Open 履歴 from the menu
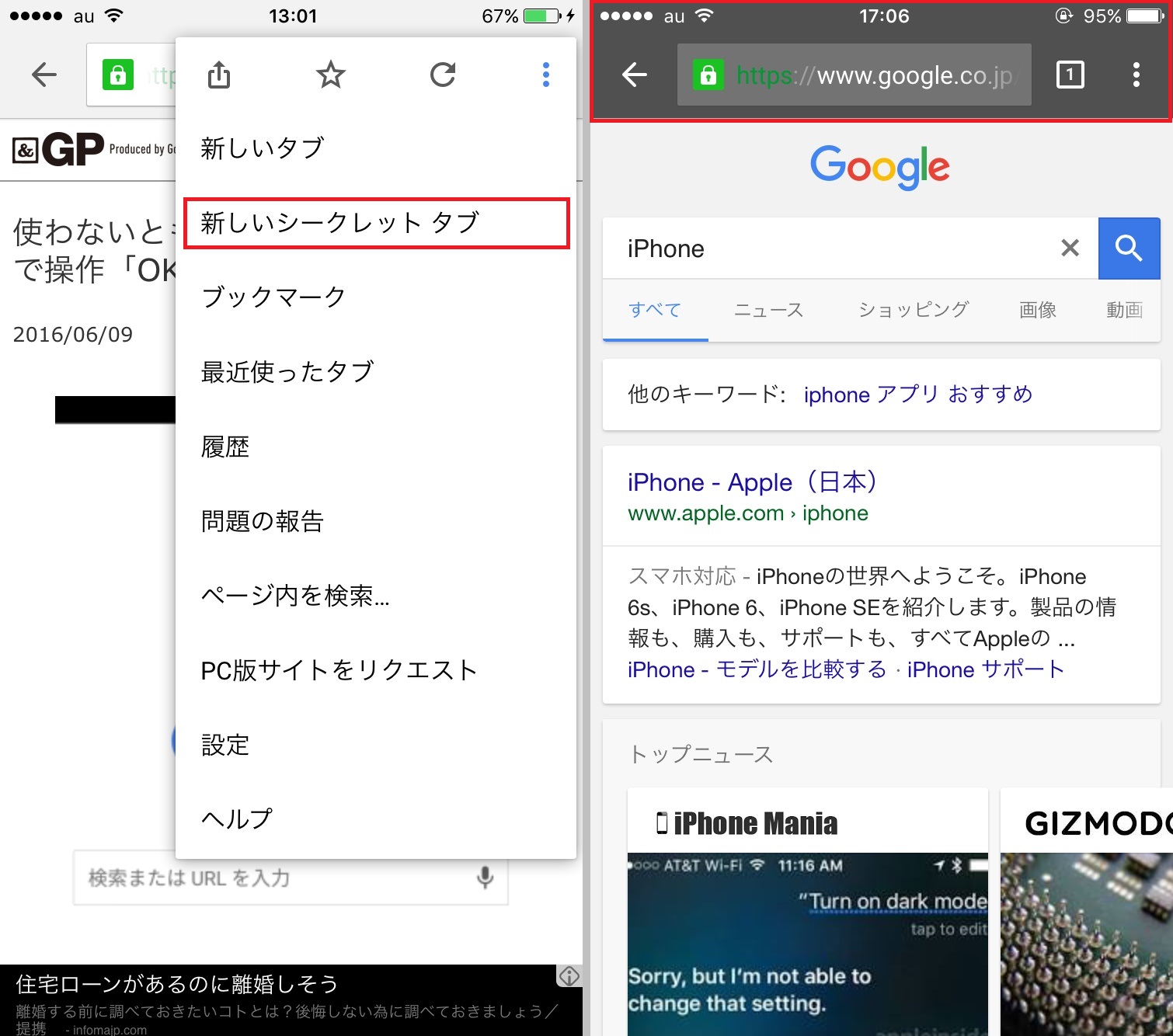 click(x=225, y=447)
